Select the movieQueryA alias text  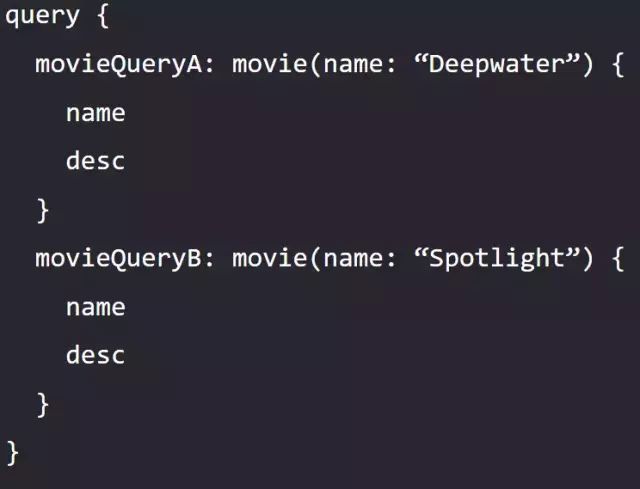point(118,65)
